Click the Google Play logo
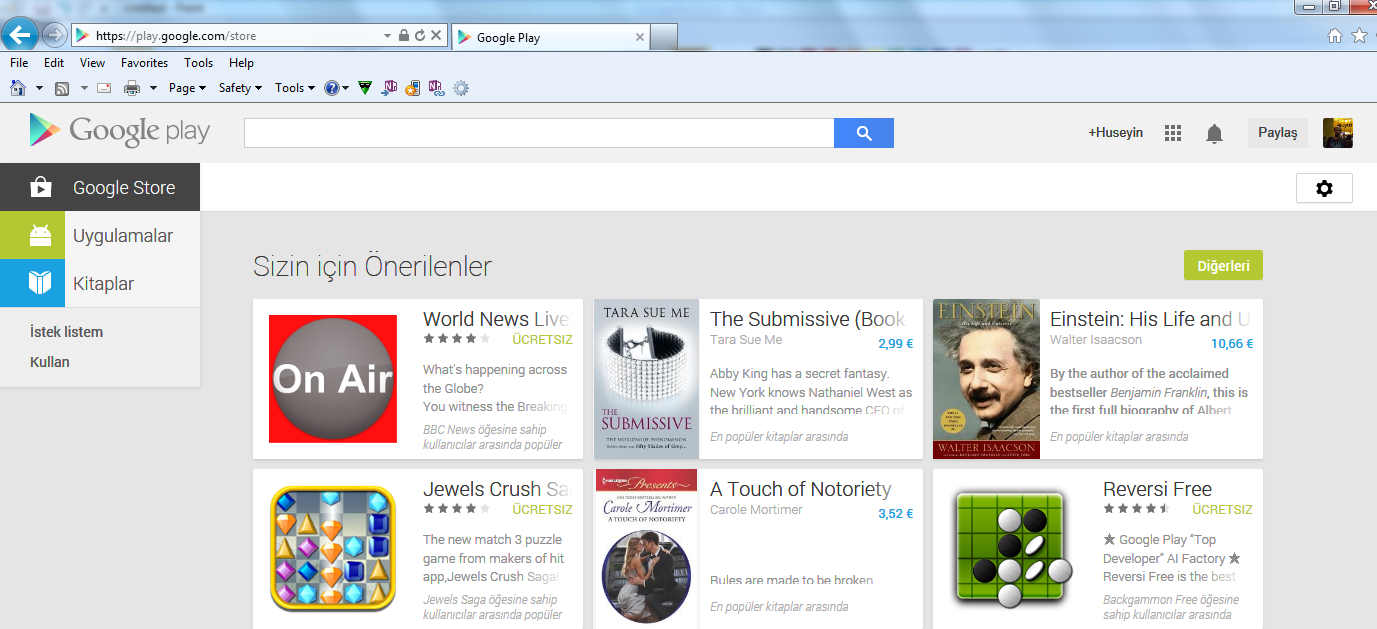Image resolution: width=1377 pixels, height=629 pixels. [119, 131]
